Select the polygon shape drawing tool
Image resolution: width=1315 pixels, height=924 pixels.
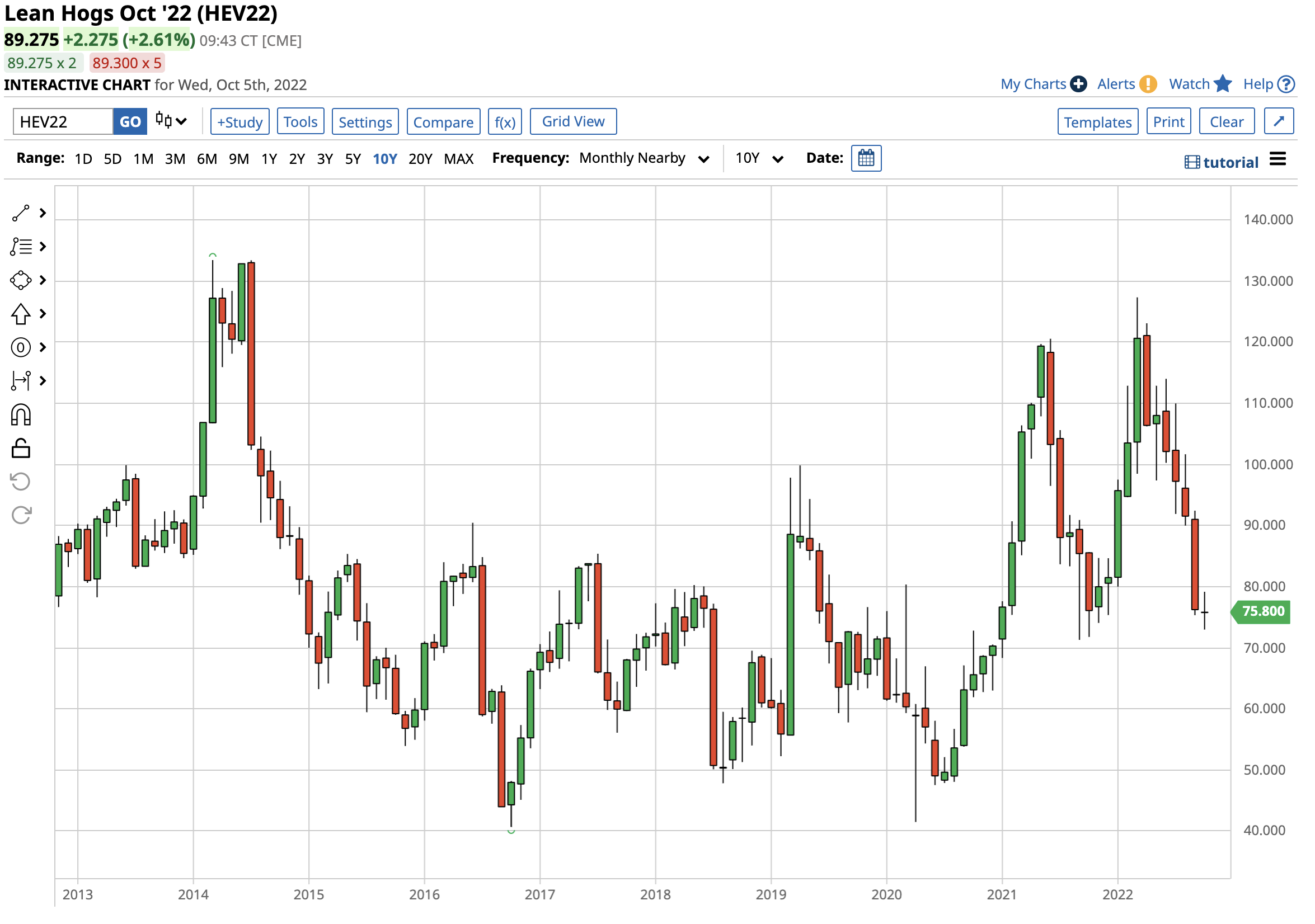pyautogui.click(x=21, y=281)
